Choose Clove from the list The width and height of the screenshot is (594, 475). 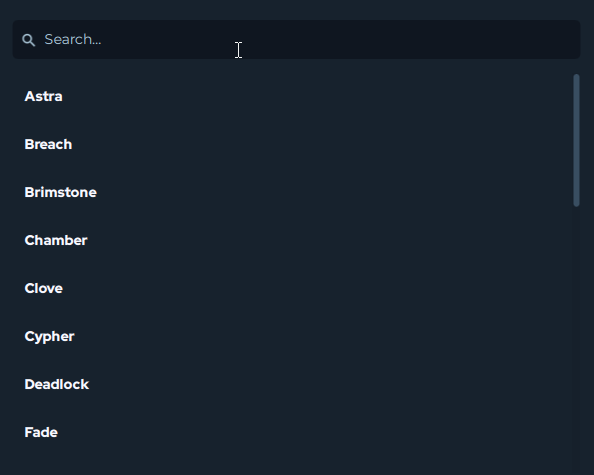[x=44, y=288]
